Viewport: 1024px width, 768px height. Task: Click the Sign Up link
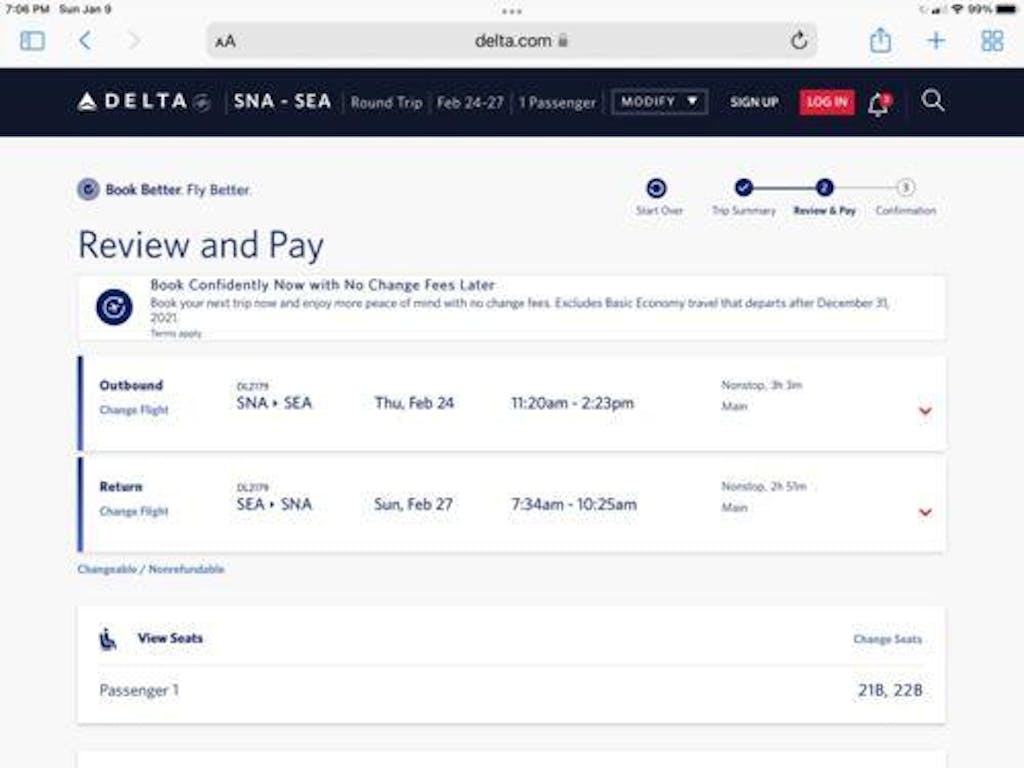(754, 102)
